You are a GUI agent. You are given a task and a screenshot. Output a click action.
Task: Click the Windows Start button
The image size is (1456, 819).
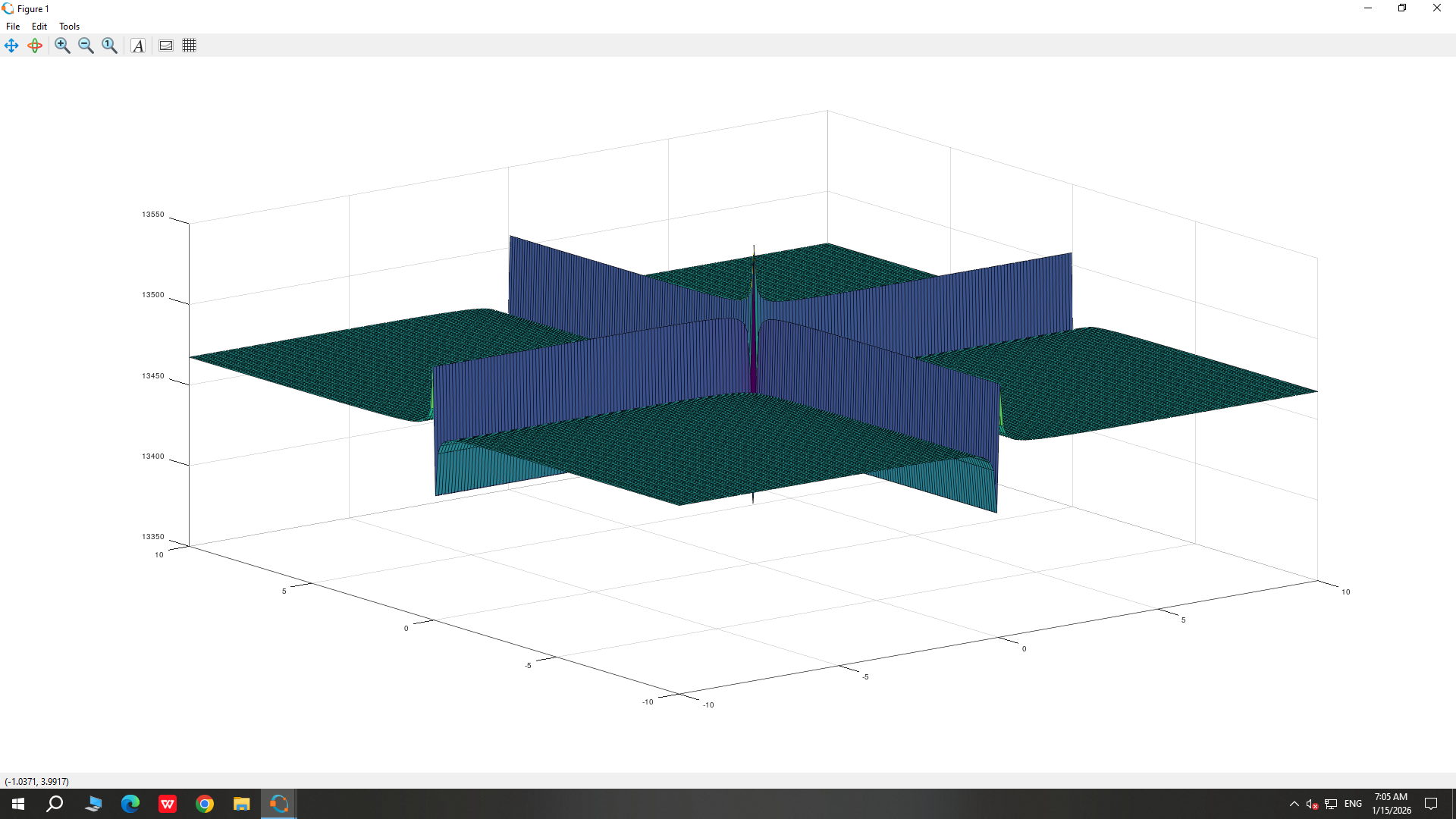click(x=18, y=804)
